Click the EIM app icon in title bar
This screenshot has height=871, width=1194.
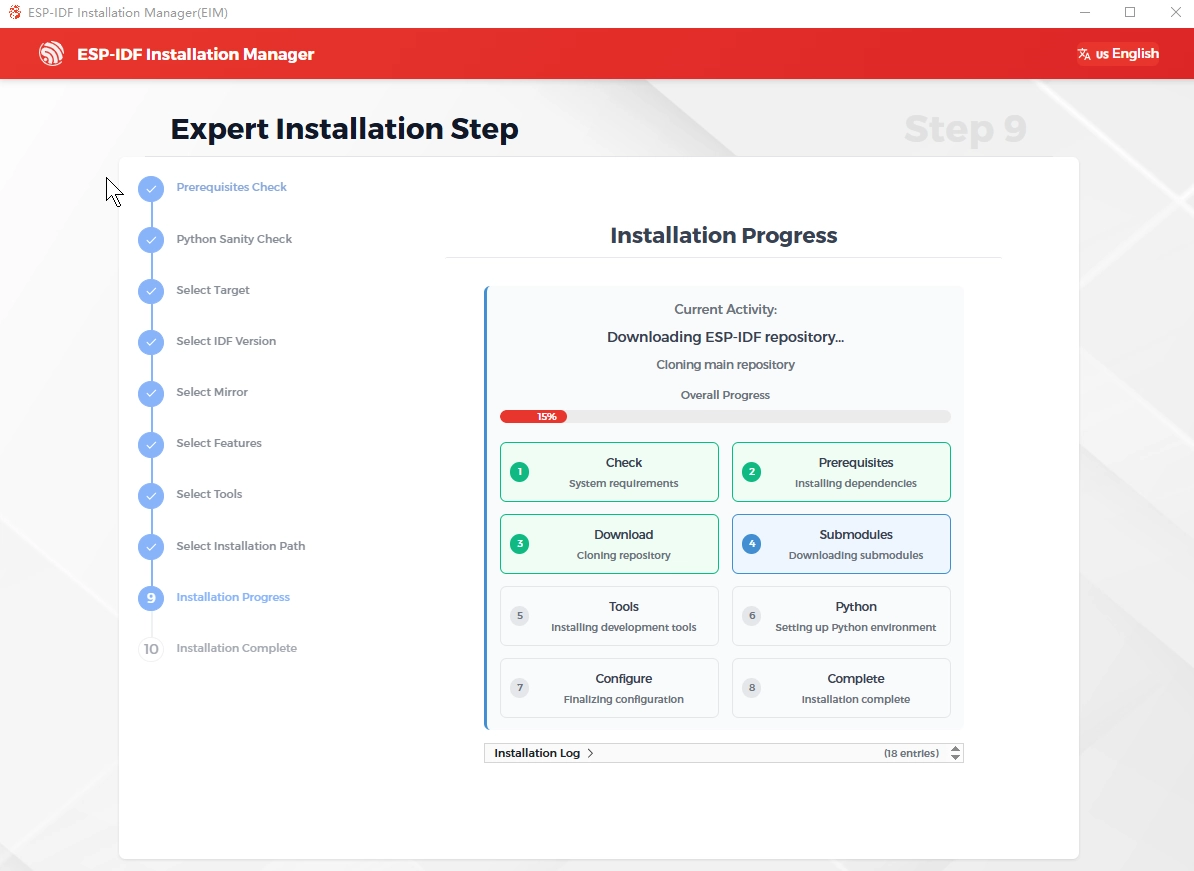point(14,12)
